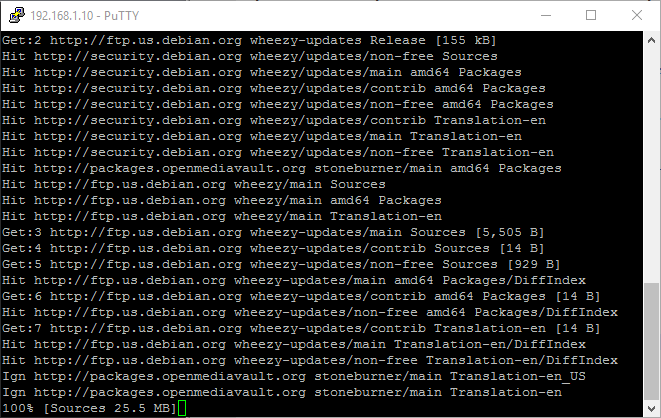The width and height of the screenshot is (661, 418).
Task: Close the PuTTY session window
Action: click(x=637, y=16)
